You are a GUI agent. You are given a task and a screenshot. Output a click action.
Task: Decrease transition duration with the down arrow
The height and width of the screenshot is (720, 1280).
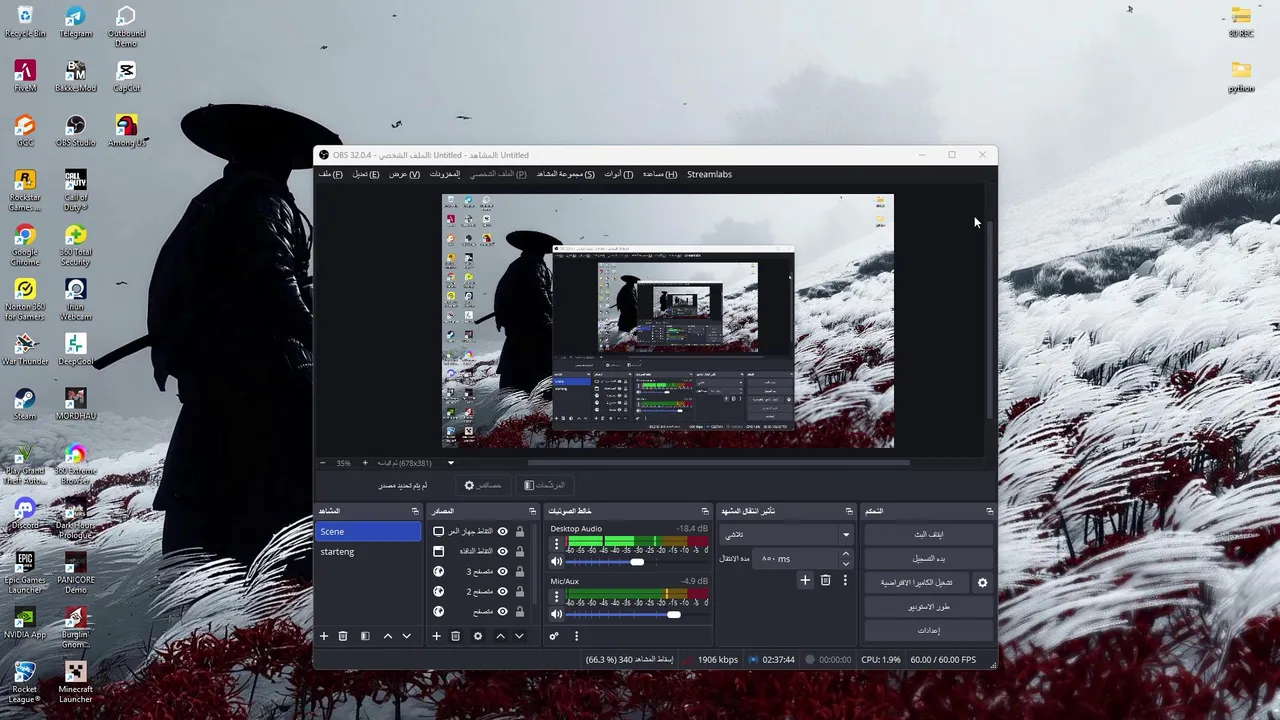coord(846,564)
